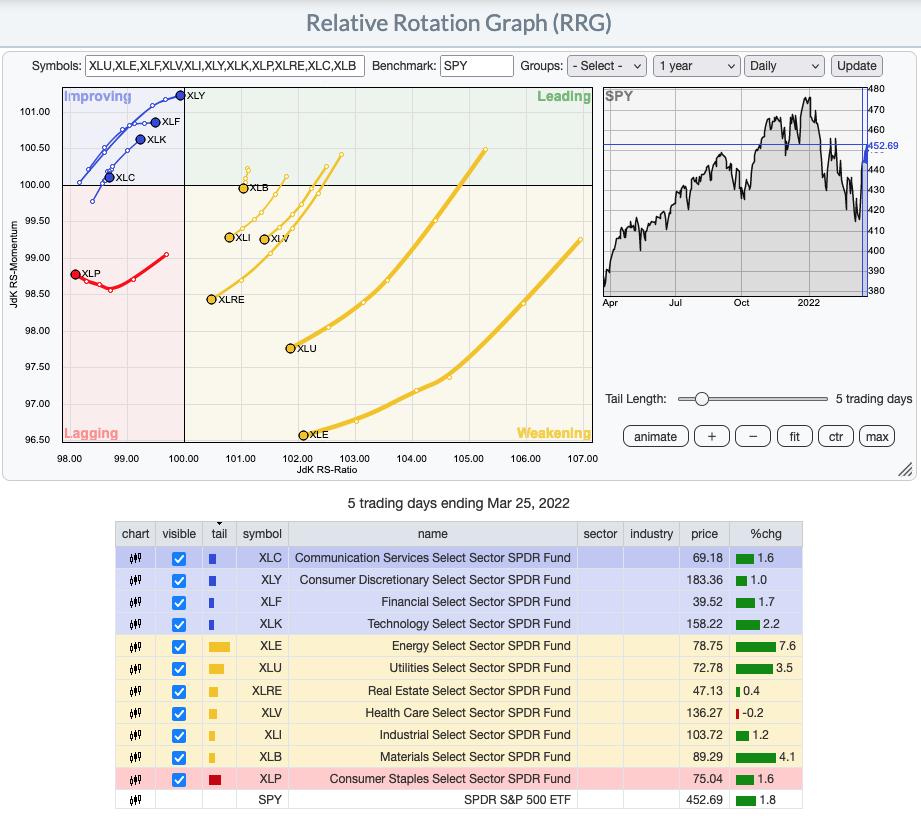Uncheck visible checkbox for XLF
The height and width of the screenshot is (816, 921).
179,603
